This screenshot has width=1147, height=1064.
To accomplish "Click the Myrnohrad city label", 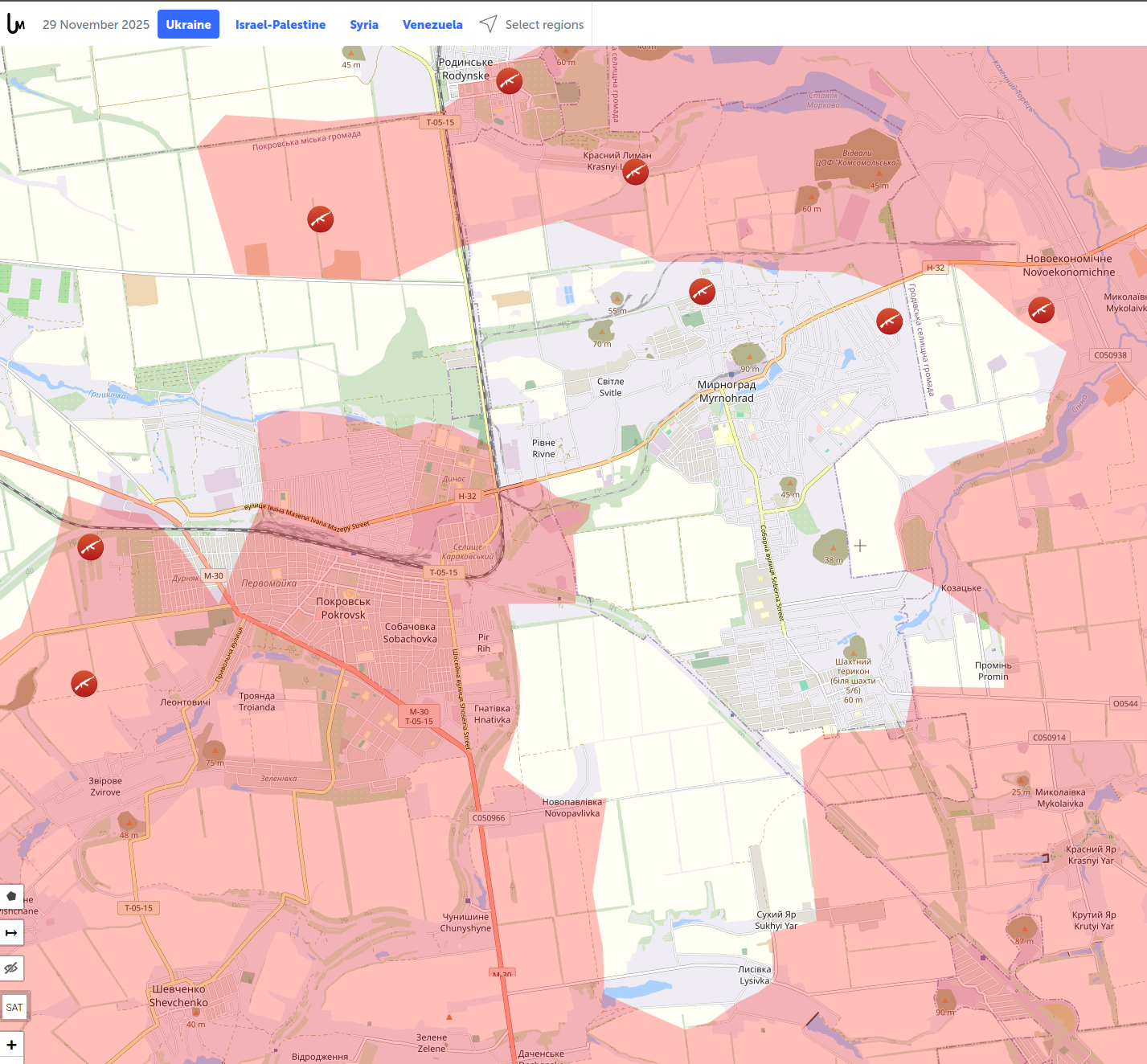I will [x=727, y=391].
